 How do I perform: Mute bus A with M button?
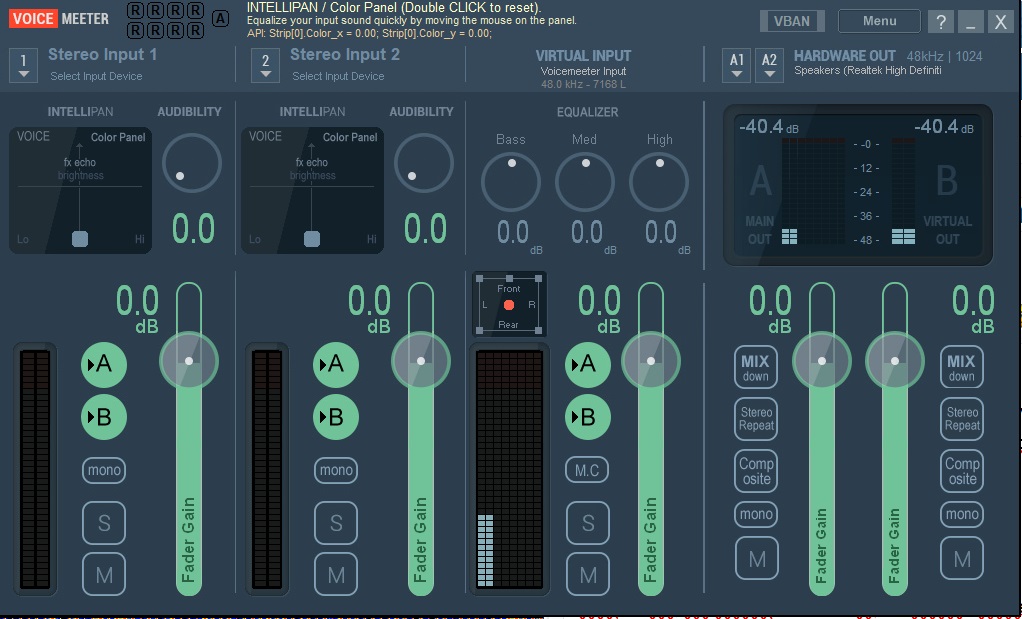pos(757,558)
